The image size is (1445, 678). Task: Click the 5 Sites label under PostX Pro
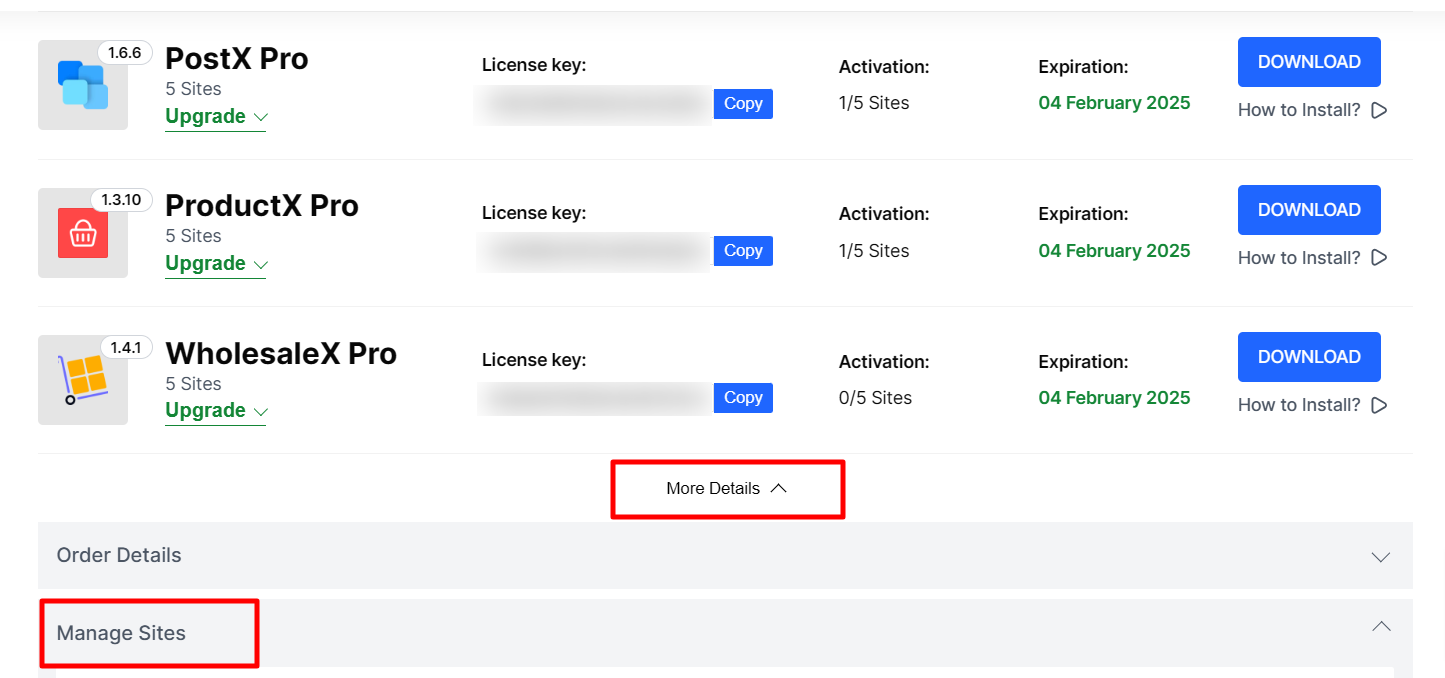193,89
